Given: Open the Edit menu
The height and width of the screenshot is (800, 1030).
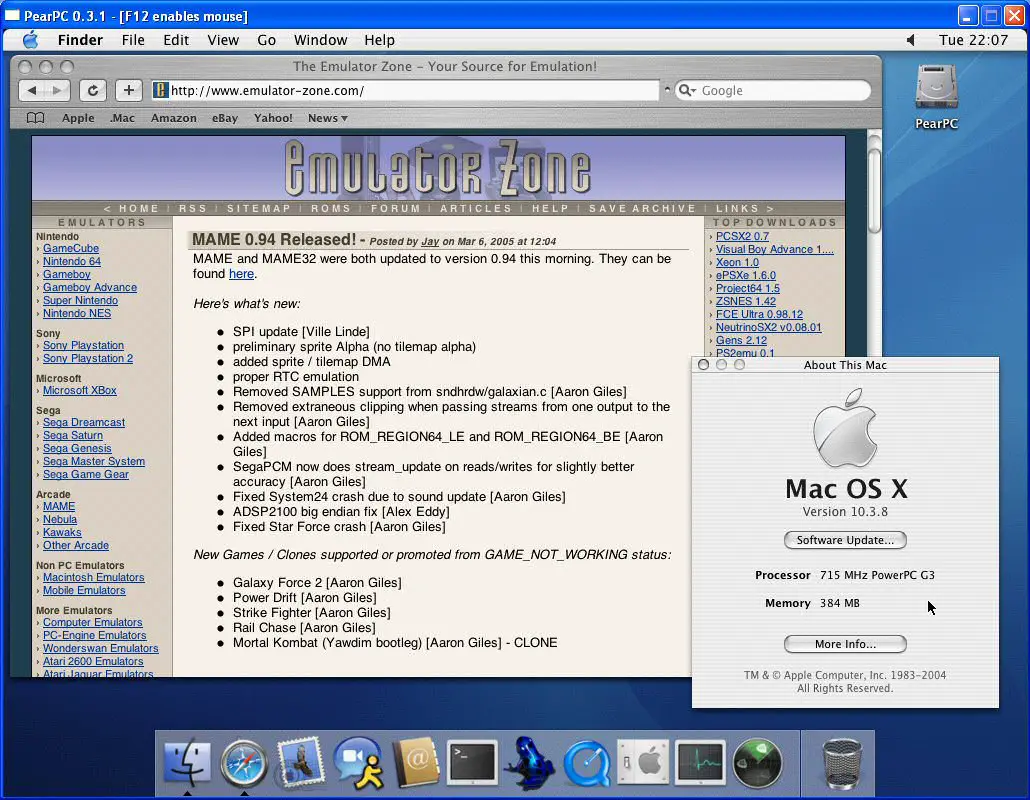Looking at the screenshot, I should [176, 40].
